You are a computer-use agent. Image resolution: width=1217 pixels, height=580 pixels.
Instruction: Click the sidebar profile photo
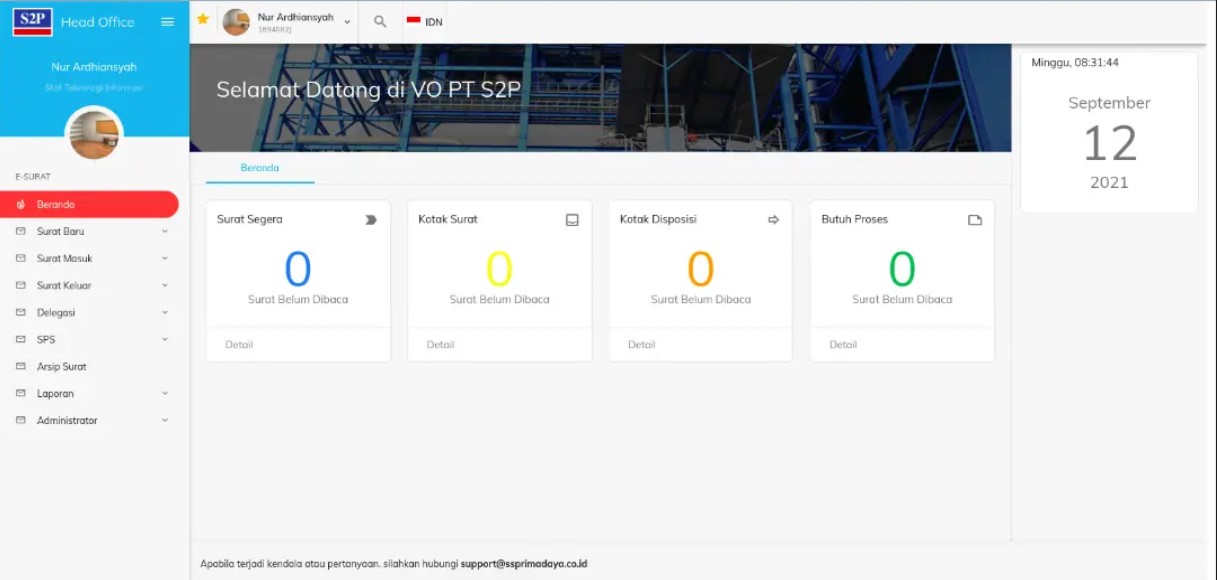coord(94,134)
